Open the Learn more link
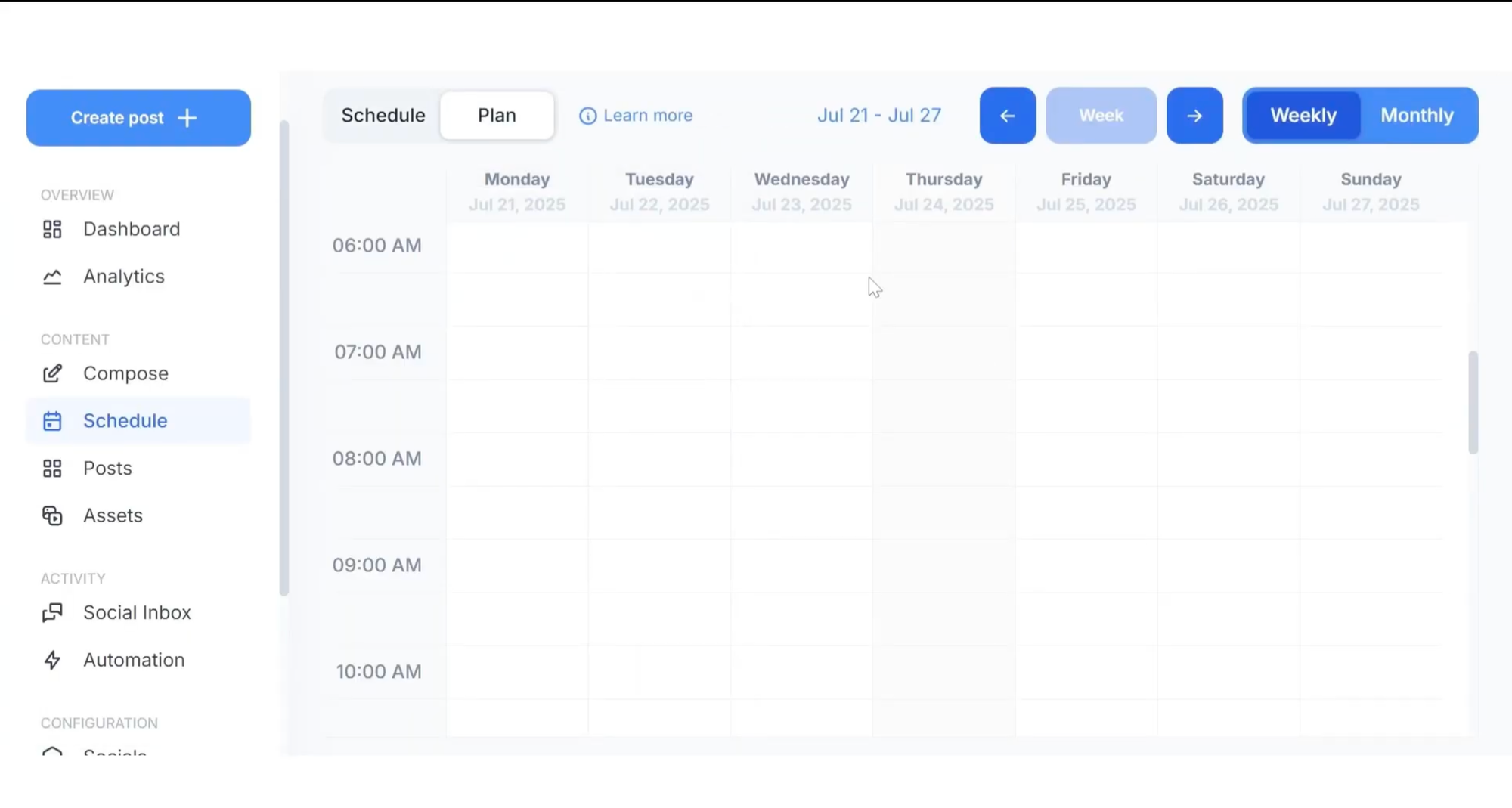 (647, 116)
